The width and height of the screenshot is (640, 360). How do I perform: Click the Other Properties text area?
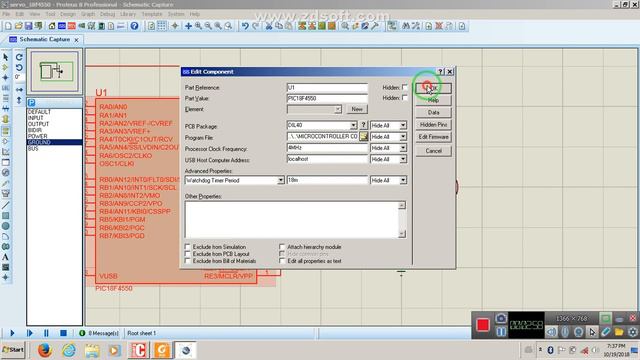click(292, 220)
